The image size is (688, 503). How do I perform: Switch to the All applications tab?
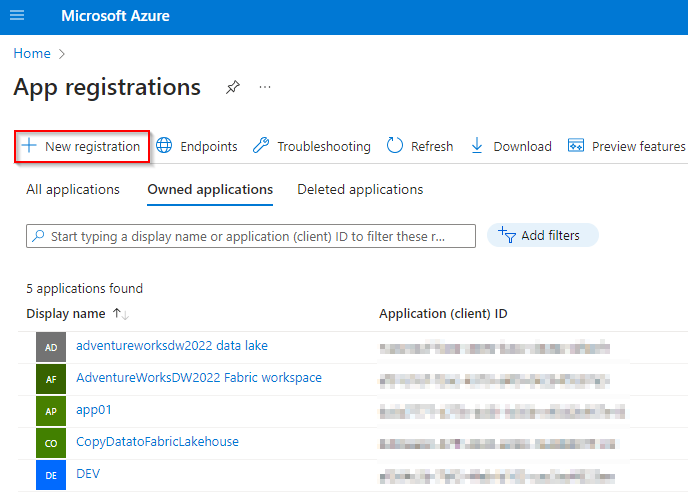pyautogui.click(x=73, y=190)
